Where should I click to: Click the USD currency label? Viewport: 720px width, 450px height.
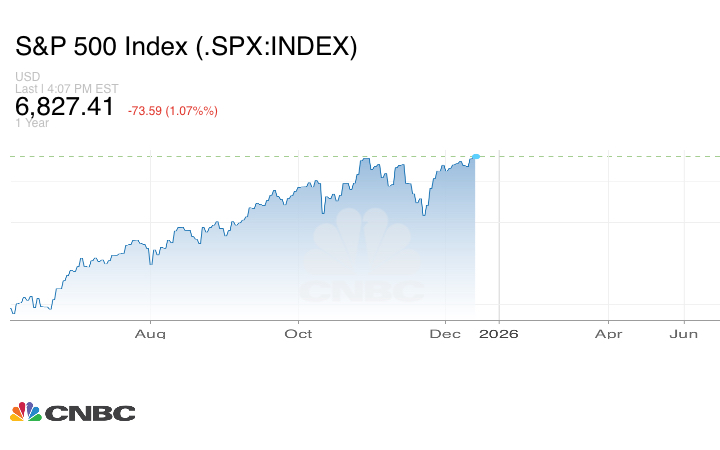tap(27, 77)
